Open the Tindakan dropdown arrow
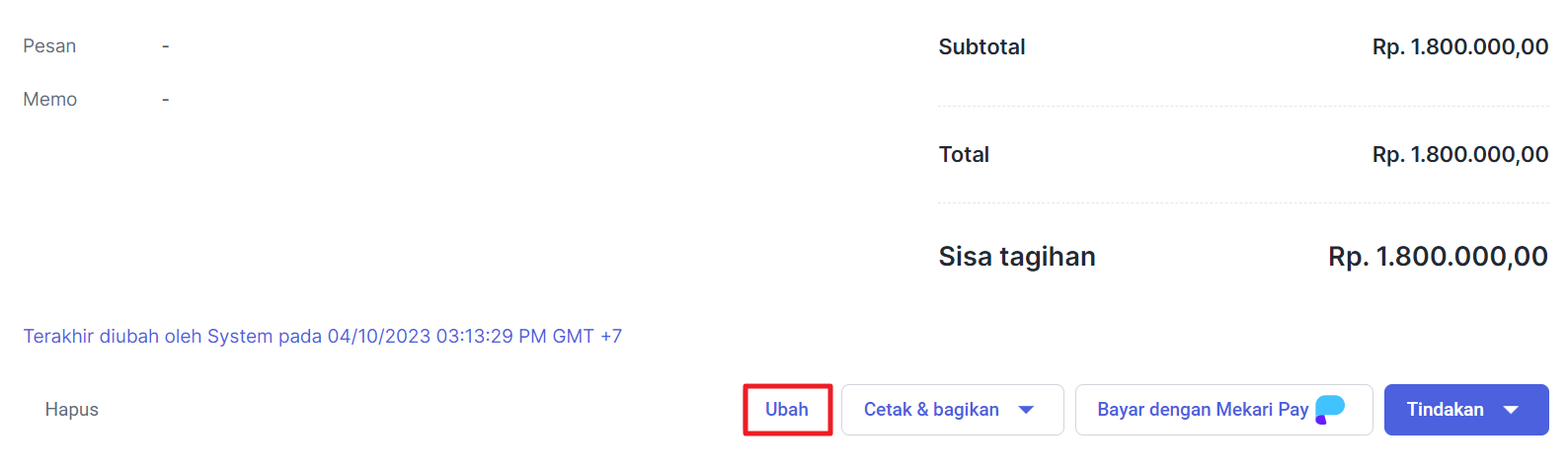The height and width of the screenshot is (474, 1568). tap(1511, 410)
